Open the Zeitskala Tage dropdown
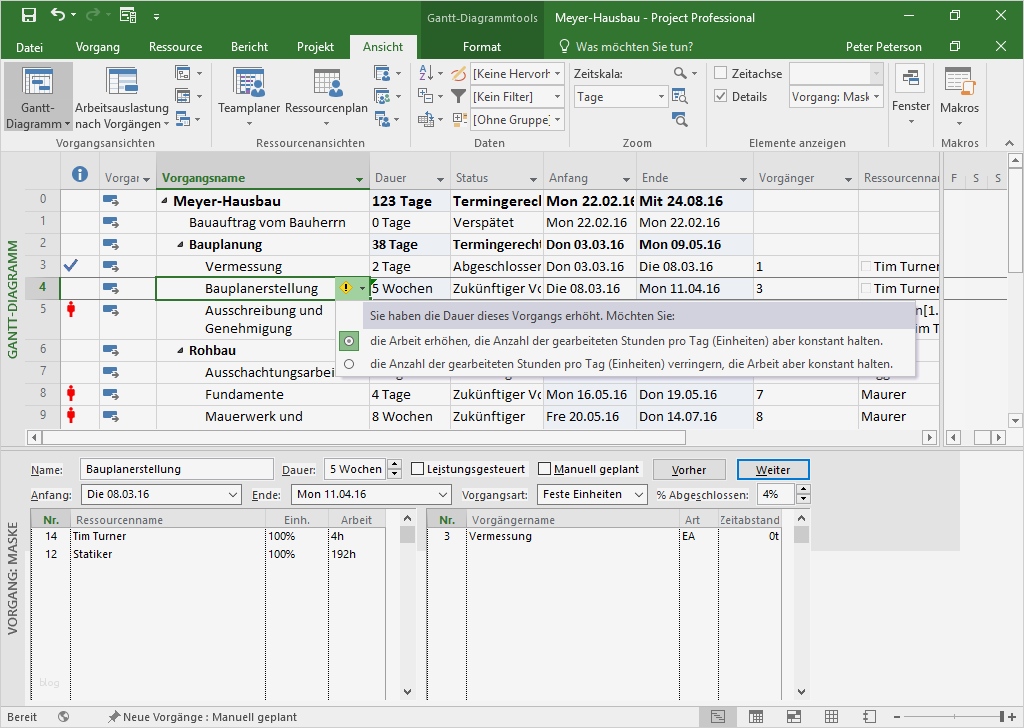This screenshot has width=1024, height=728. (661, 97)
